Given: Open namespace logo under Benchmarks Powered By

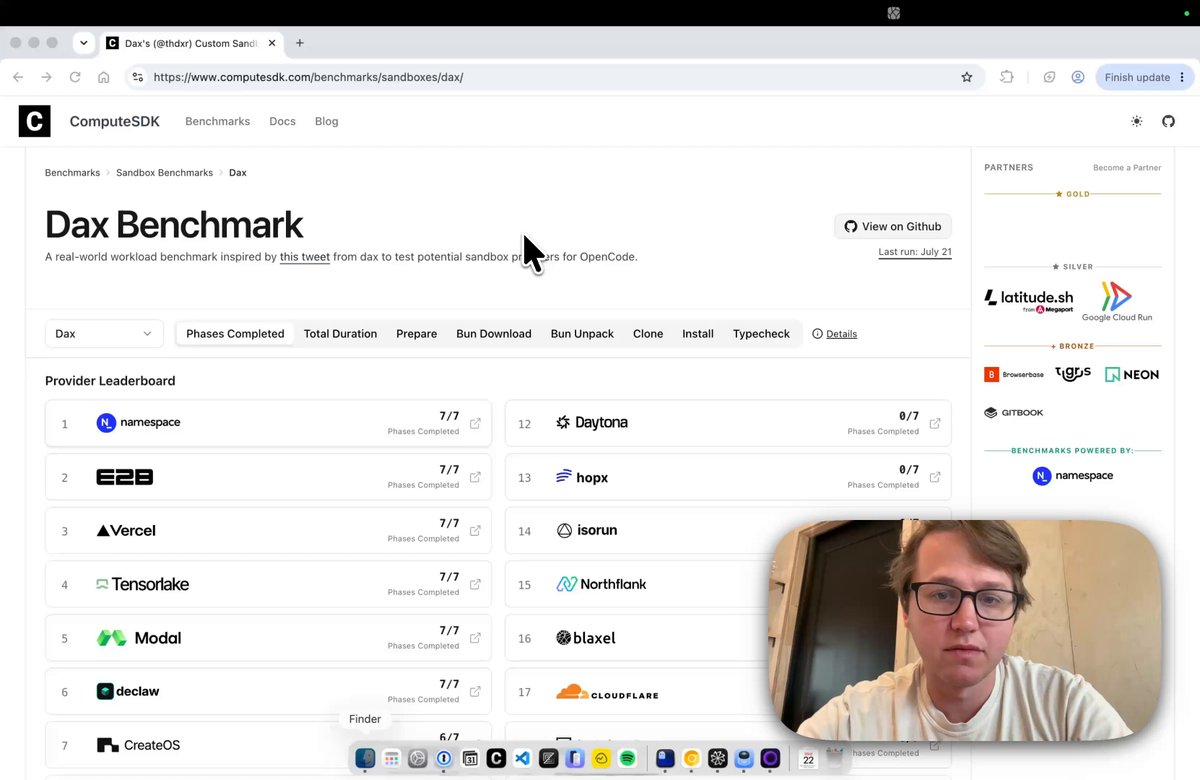Looking at the screenshot, I should (x=1073, y=476).
